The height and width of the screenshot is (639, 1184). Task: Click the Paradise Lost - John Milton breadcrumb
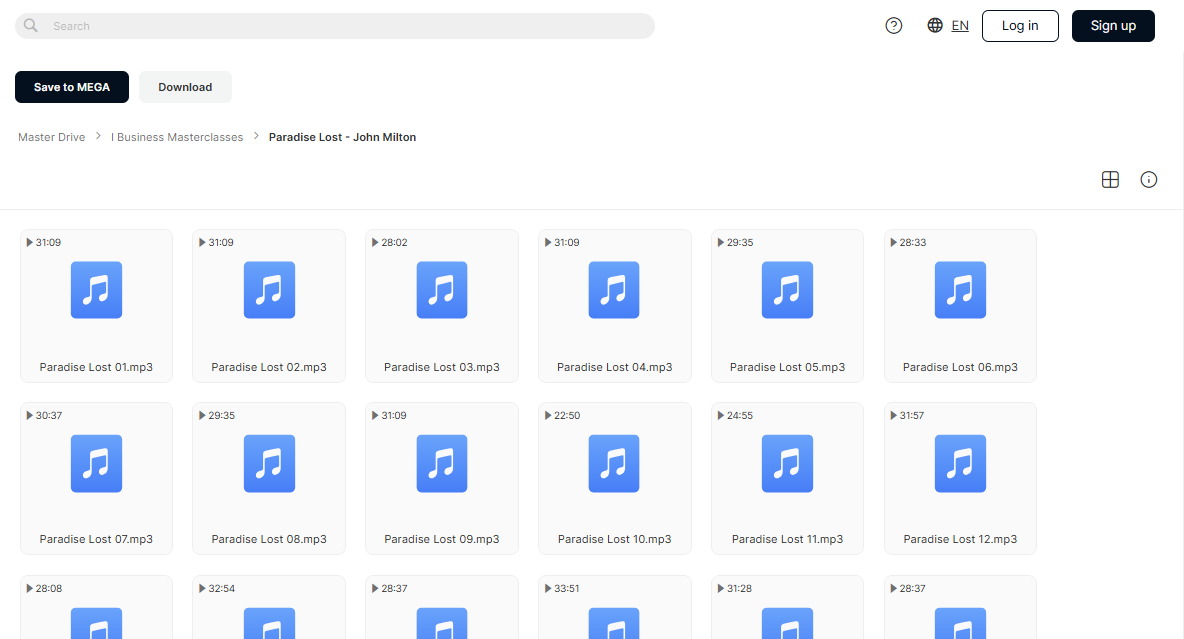(342, 137)
